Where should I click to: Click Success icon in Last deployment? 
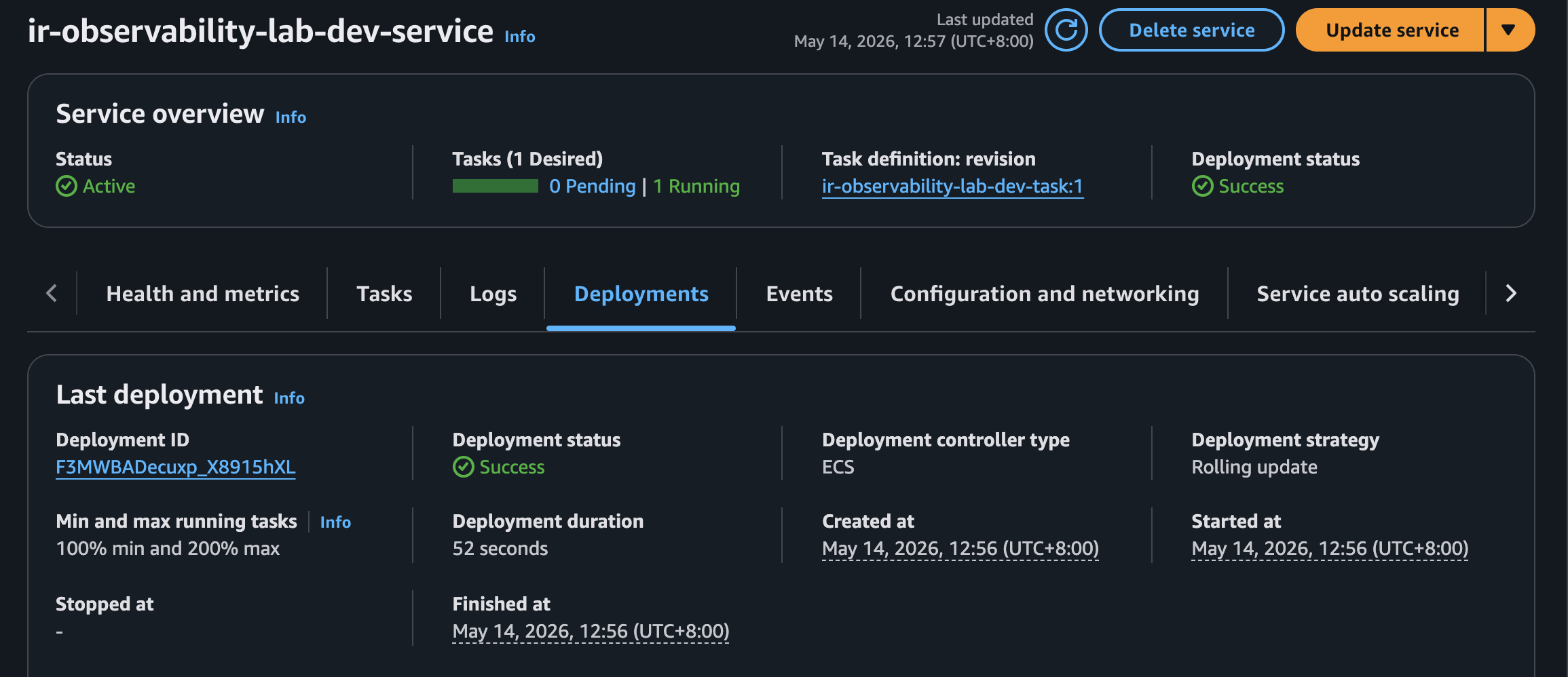coord(463,467)
